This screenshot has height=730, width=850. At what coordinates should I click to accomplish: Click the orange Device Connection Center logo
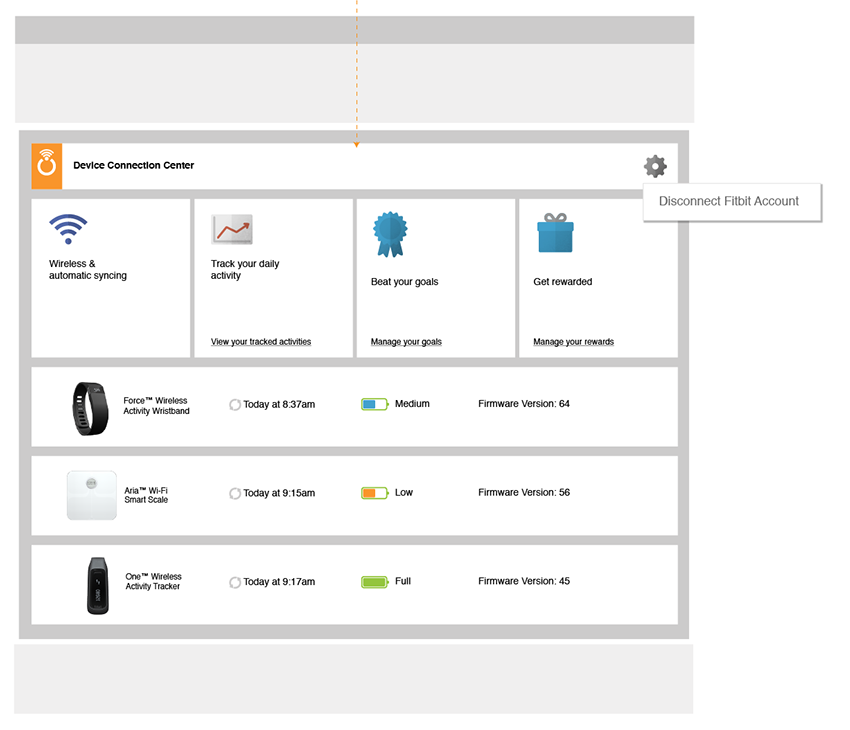coord(47,166)
